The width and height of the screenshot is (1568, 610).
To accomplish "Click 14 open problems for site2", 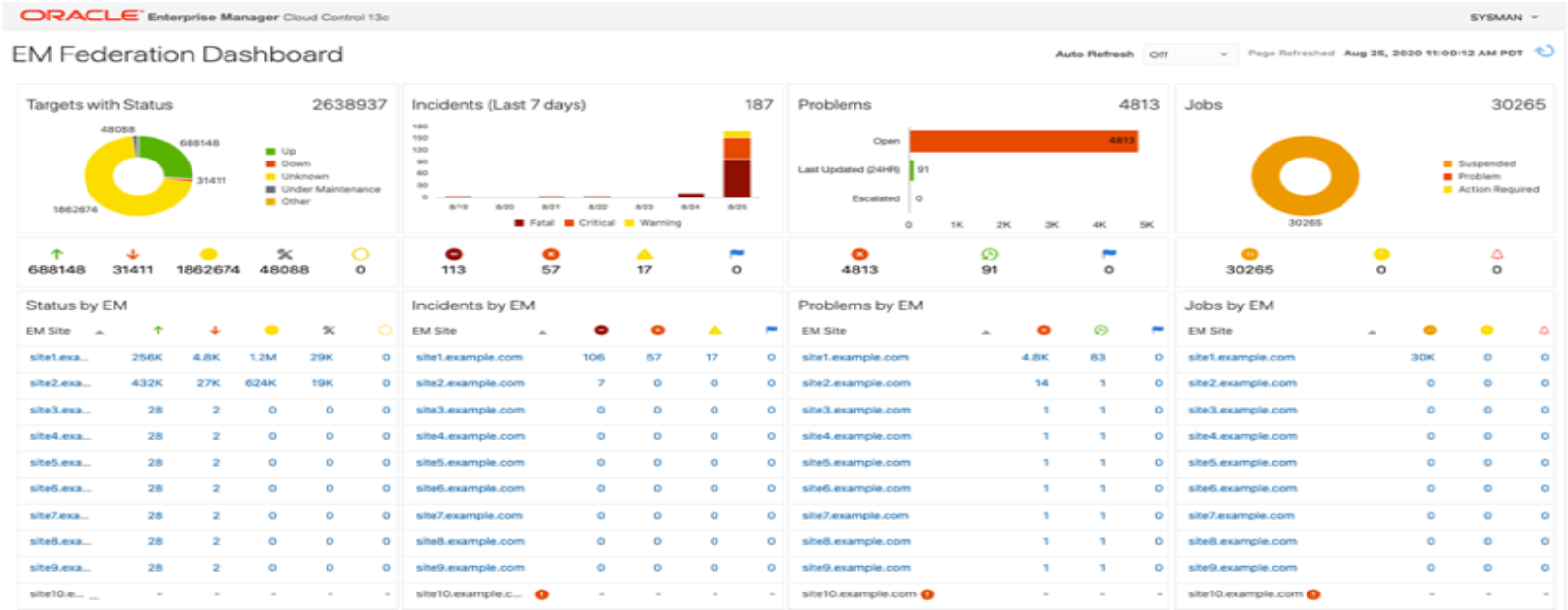I will pyautogui.click(x=1041, y=383).
